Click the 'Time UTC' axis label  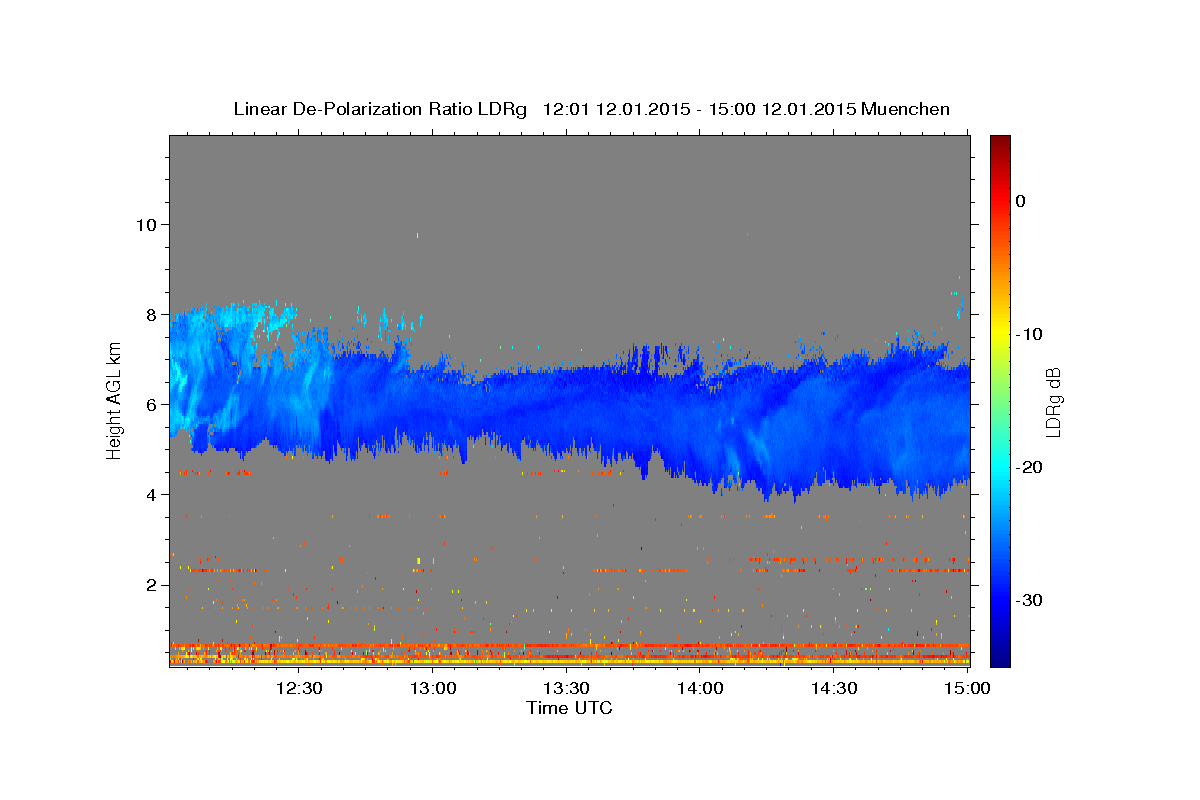(569, 708)
